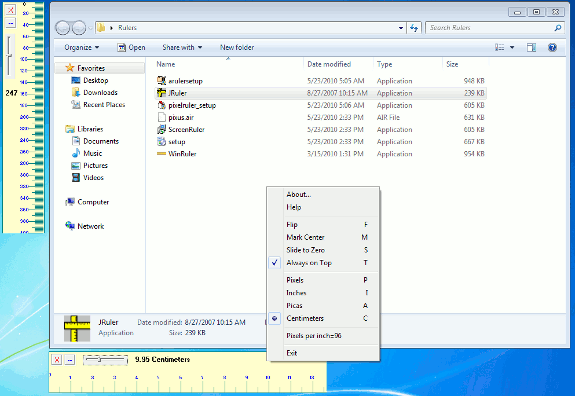This screenshot has height=396, width=575.
Task: Minimize the horizontal ruler with dash button
Action: point(70,360)
